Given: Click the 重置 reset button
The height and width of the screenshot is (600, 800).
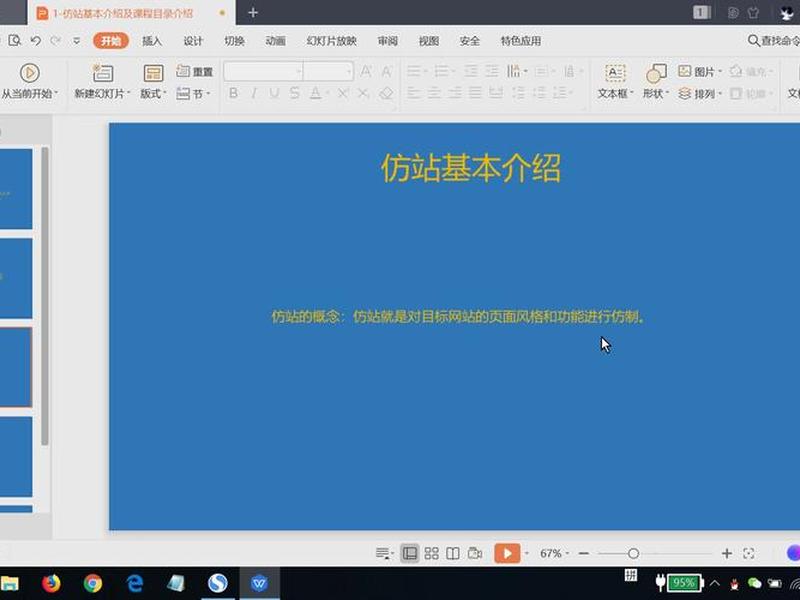Looking at the screenshot, I should coord(194,71).
